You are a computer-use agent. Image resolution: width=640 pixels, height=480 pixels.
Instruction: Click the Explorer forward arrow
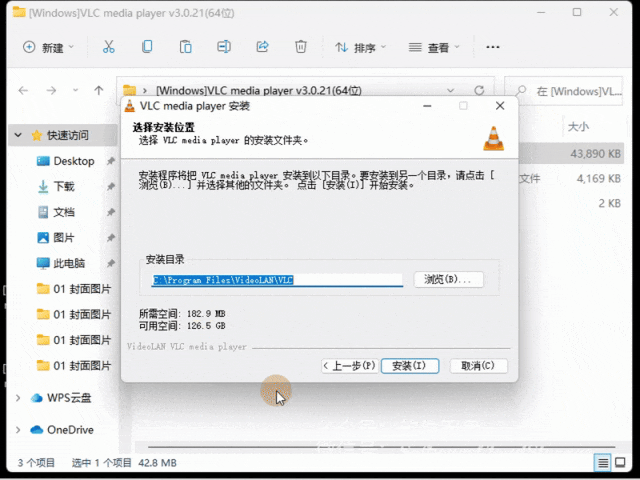(51, 90)
